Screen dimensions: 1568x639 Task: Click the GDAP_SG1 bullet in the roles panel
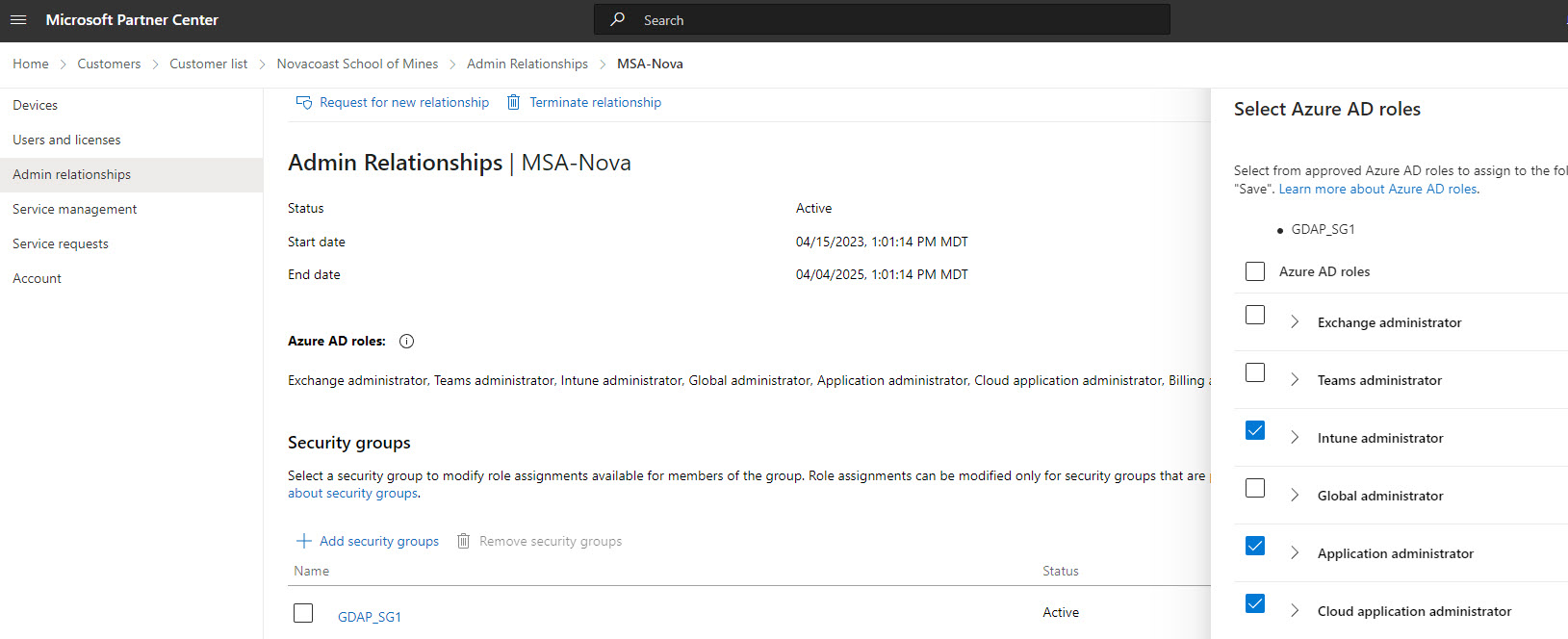point(1323,230)
